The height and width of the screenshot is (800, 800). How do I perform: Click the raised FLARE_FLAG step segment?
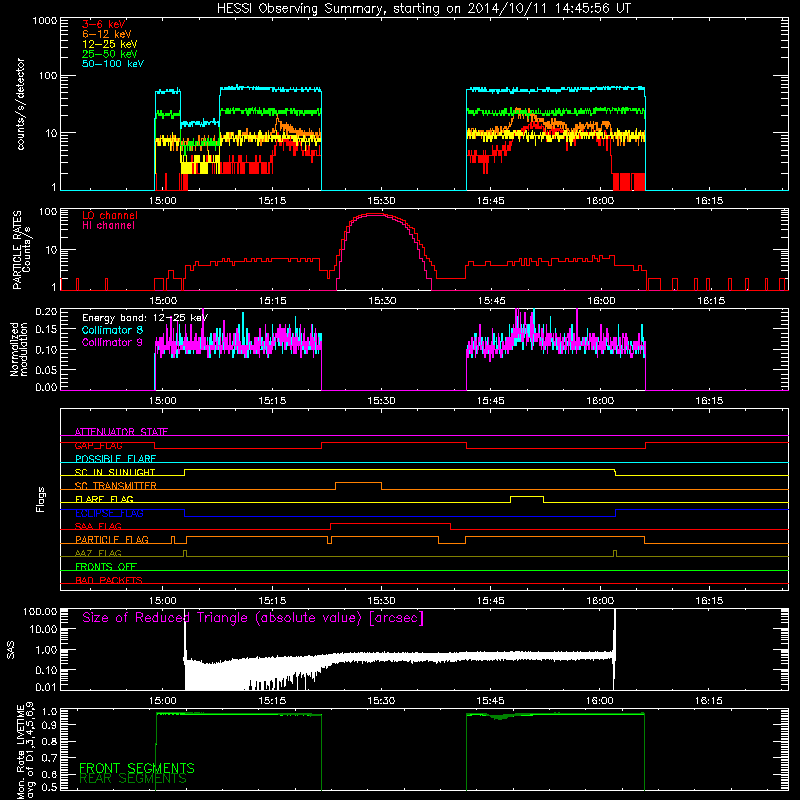pos(527,496)
